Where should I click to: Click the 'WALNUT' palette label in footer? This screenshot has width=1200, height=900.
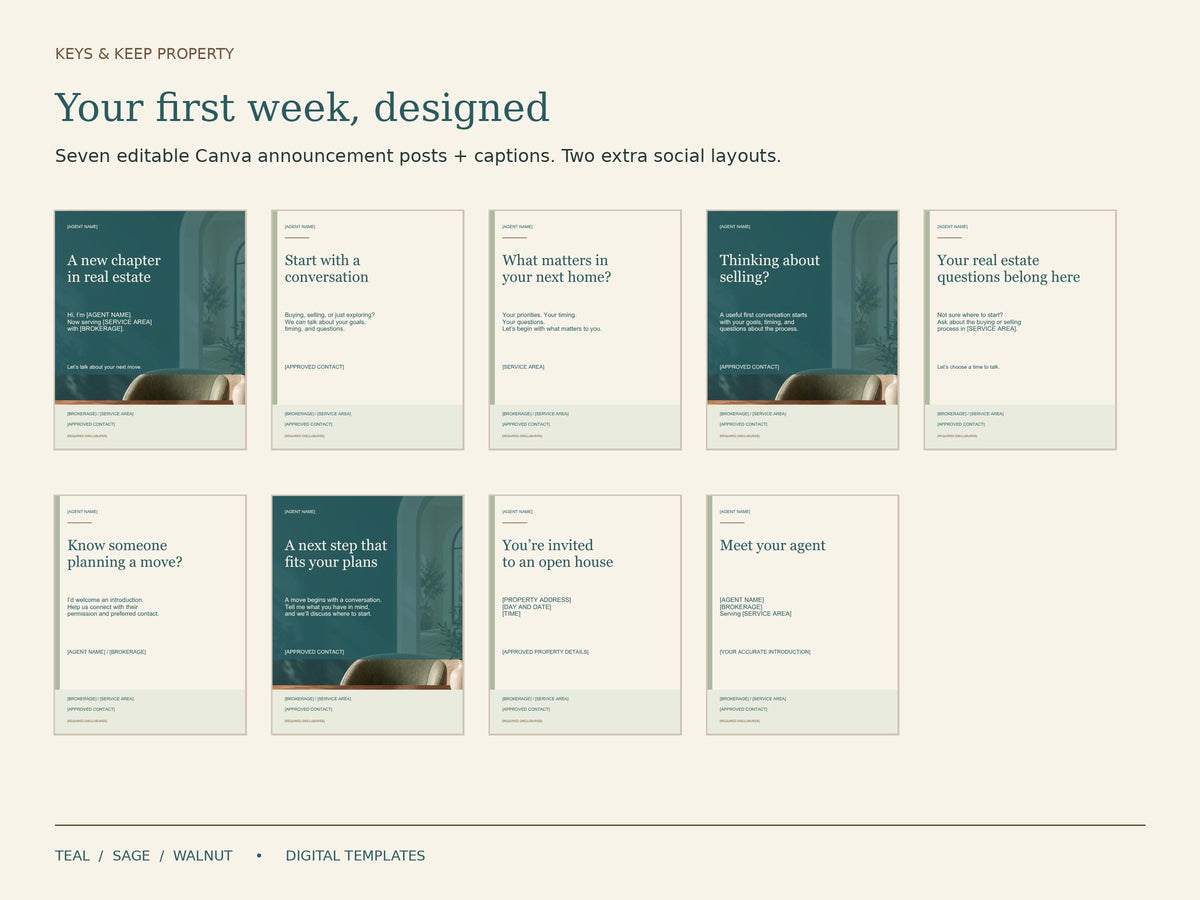[203, 856]
